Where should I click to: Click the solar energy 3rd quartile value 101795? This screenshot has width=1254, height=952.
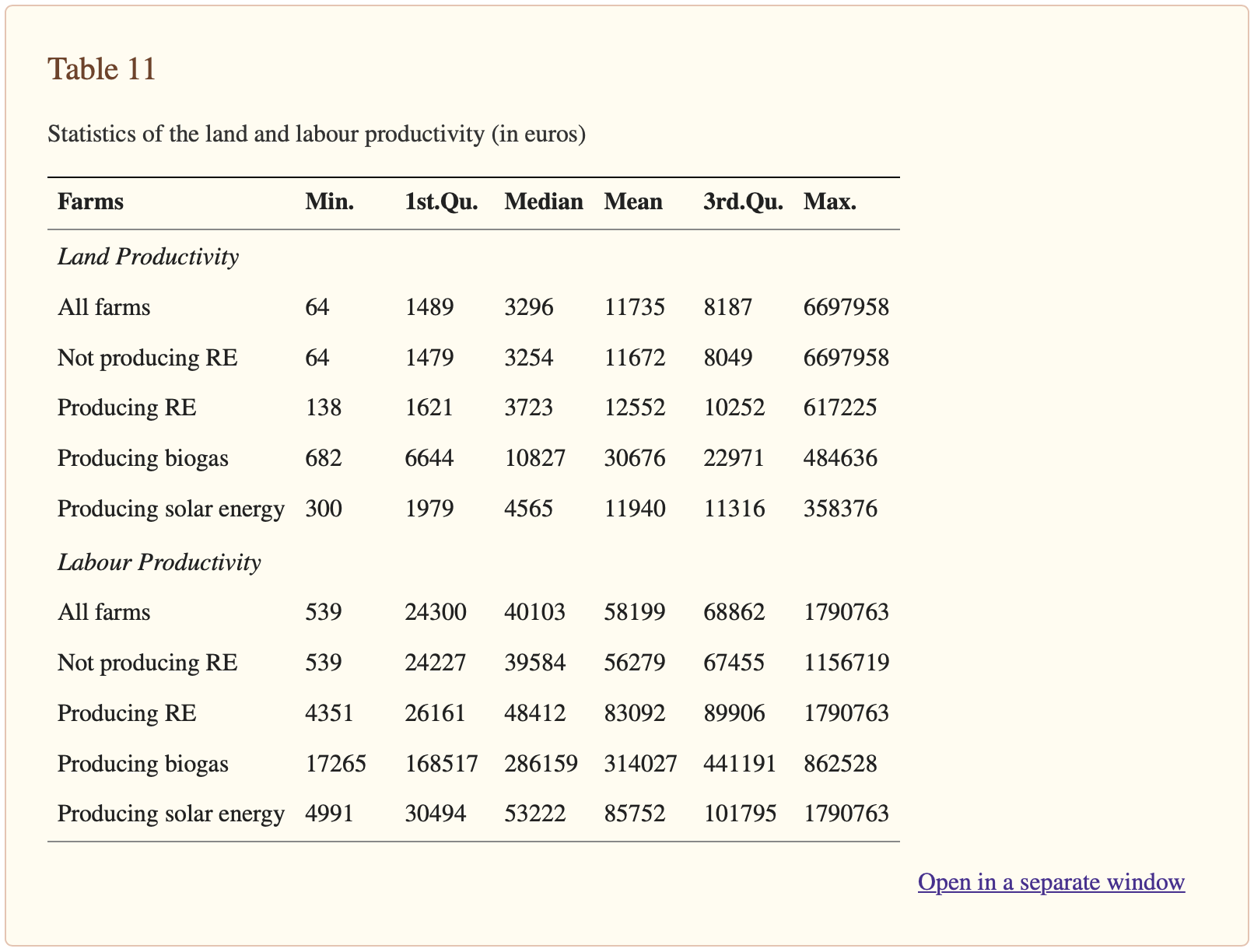(740, 814)
